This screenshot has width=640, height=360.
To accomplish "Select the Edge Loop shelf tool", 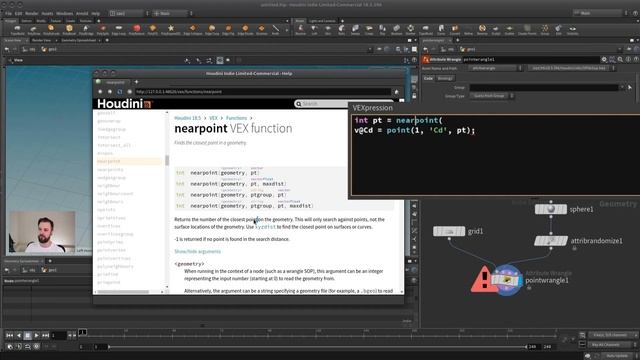I will point(119,29).
